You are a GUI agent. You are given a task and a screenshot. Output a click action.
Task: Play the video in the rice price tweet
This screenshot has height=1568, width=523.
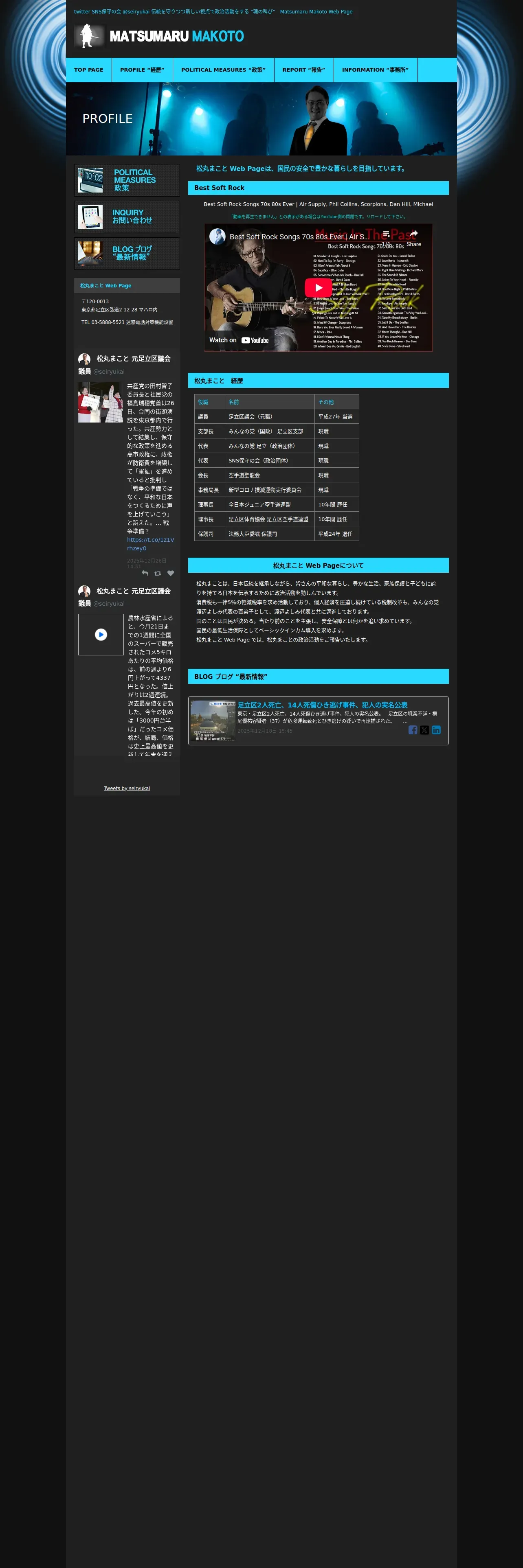(x=101, y=634)
